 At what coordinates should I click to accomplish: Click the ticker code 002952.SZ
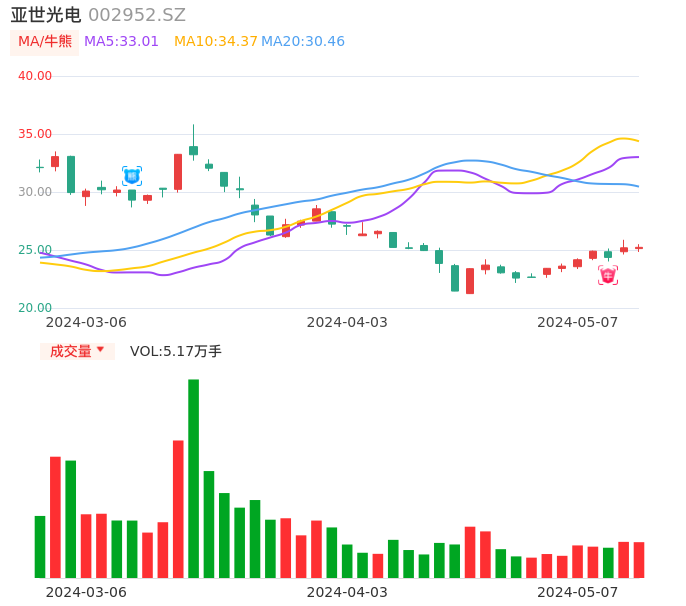[x=137, y=15]
